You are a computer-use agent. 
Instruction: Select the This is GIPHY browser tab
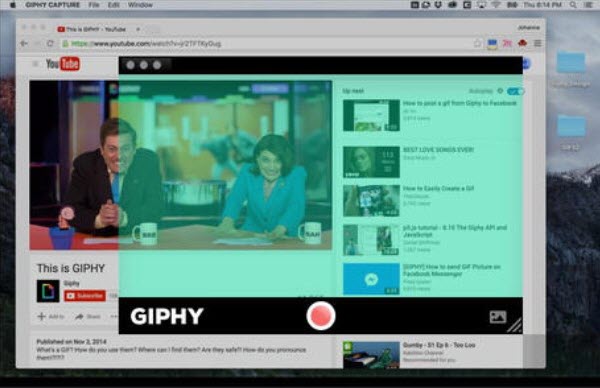click(96, 29)
